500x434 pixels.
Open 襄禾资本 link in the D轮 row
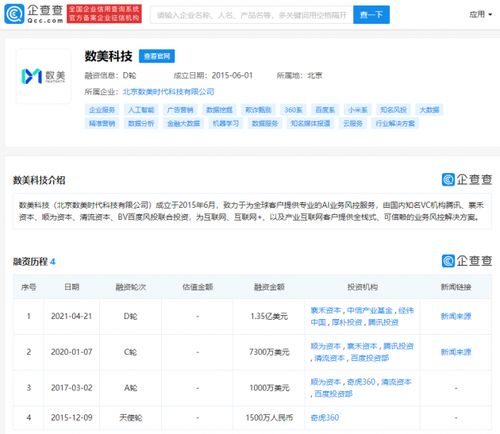pos(326,310)
